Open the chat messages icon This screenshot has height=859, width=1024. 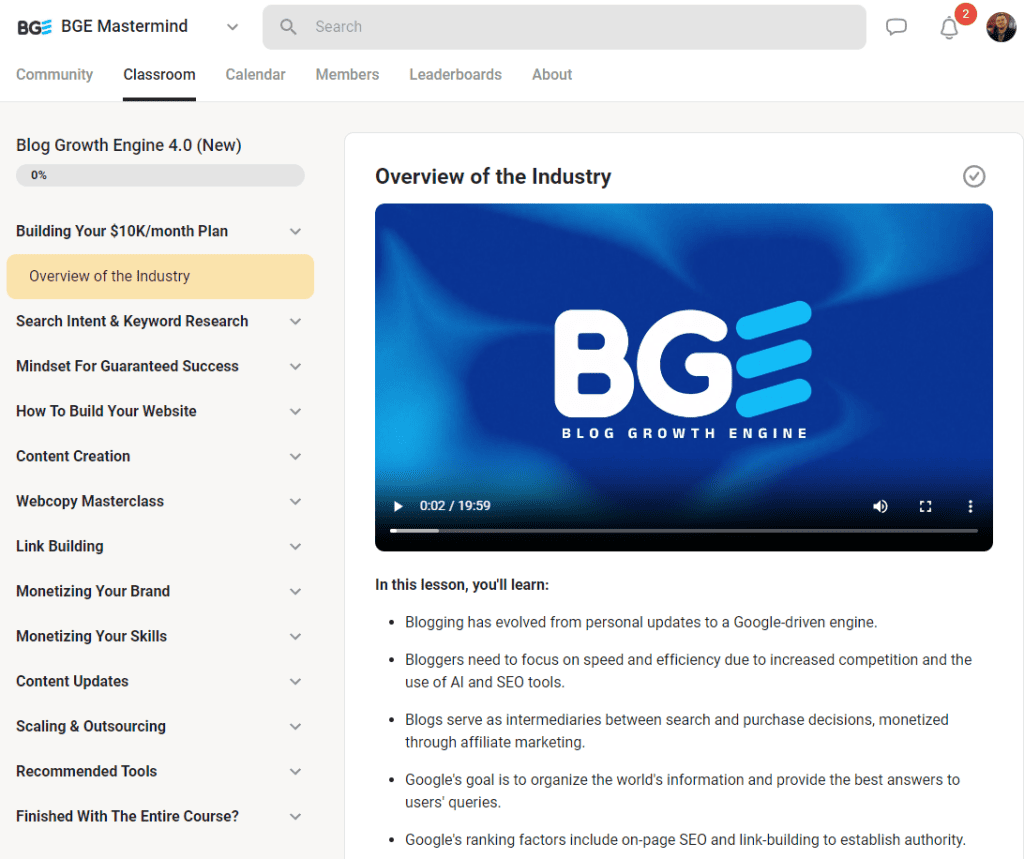(x=896, y=27)
